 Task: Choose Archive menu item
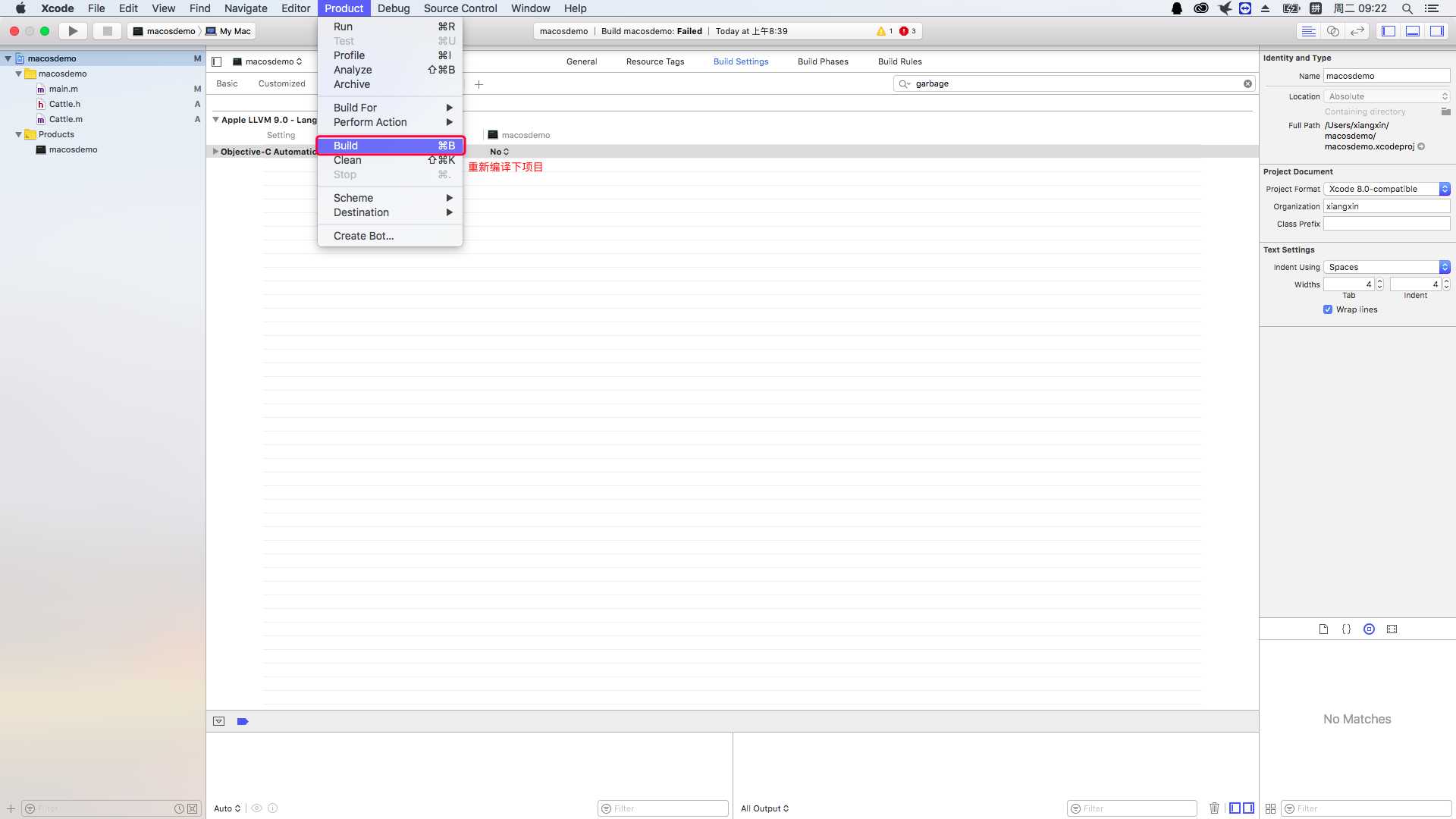390,84
